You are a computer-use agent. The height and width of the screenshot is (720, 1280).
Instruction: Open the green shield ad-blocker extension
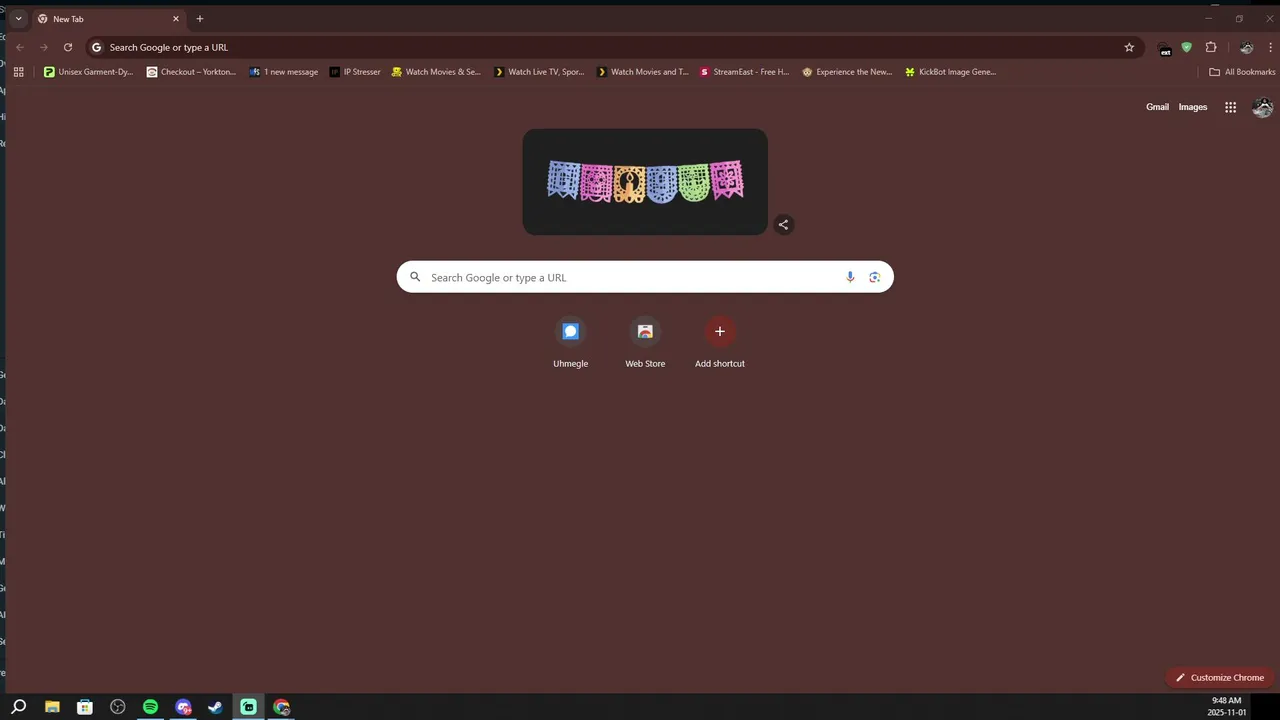[1187, 47]
